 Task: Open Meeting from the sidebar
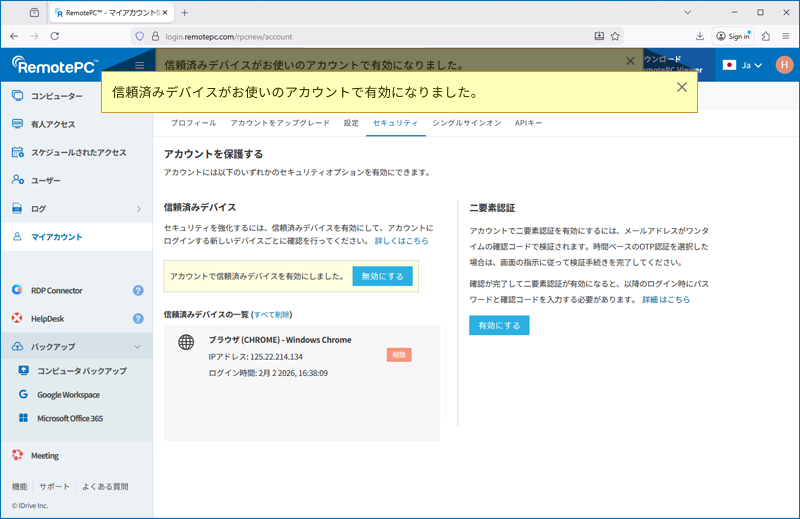coord(44,455)
